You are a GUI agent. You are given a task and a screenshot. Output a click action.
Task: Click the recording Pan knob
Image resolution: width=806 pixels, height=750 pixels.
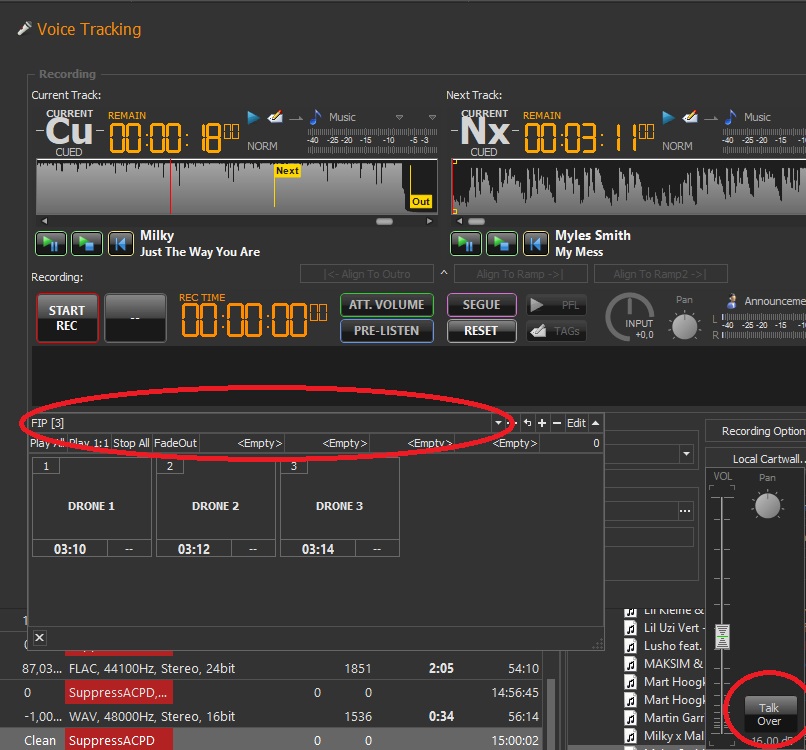(684, 326)
